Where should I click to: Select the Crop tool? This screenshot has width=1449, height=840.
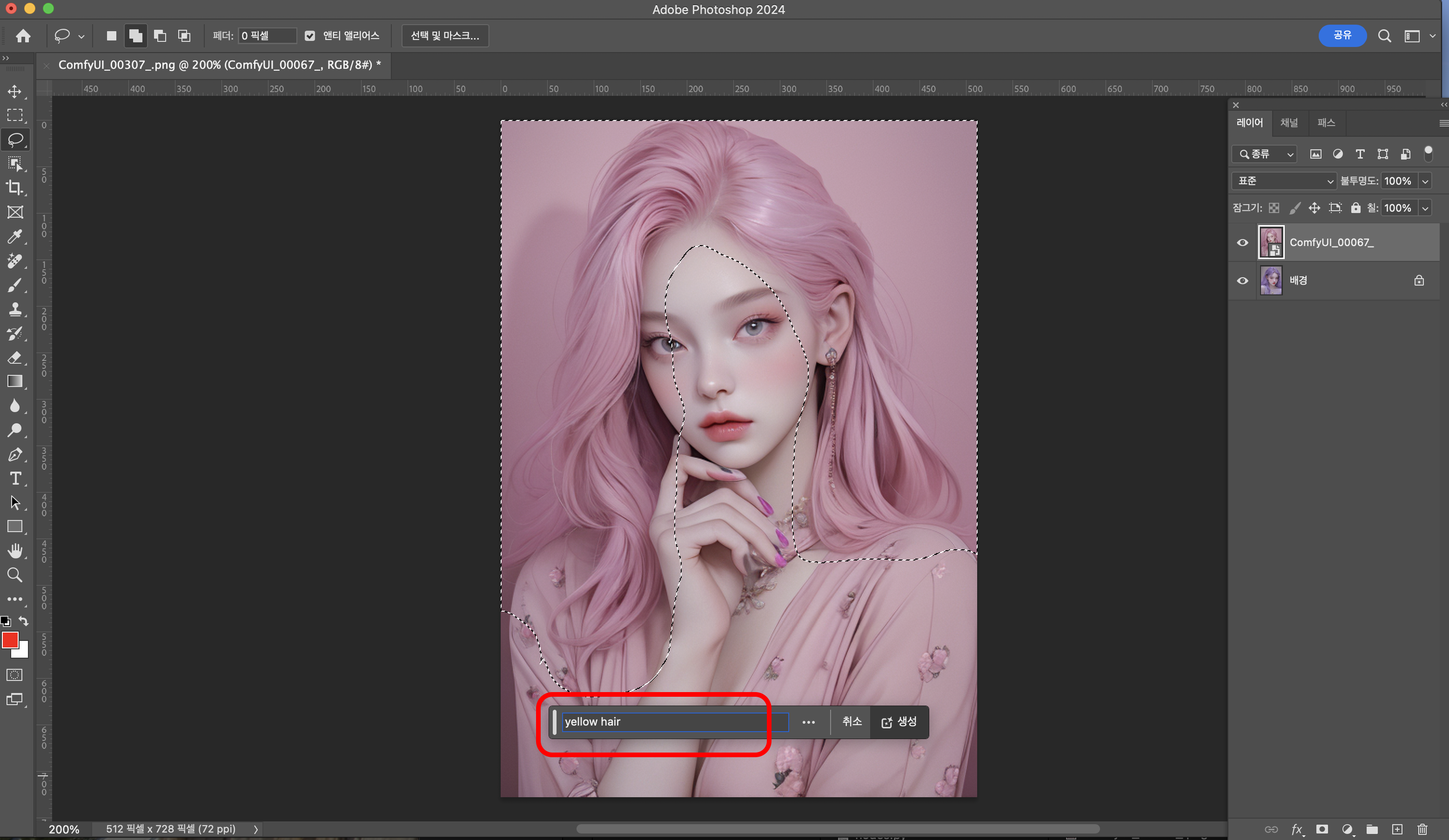(15, 188)
